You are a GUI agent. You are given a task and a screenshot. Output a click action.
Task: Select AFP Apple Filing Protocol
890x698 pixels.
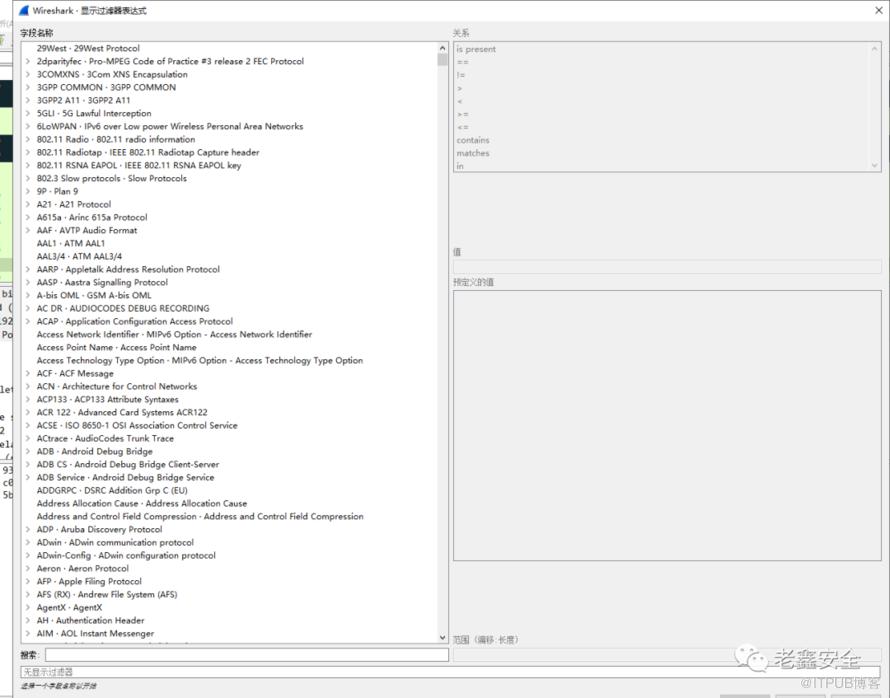tap(89, 582)
